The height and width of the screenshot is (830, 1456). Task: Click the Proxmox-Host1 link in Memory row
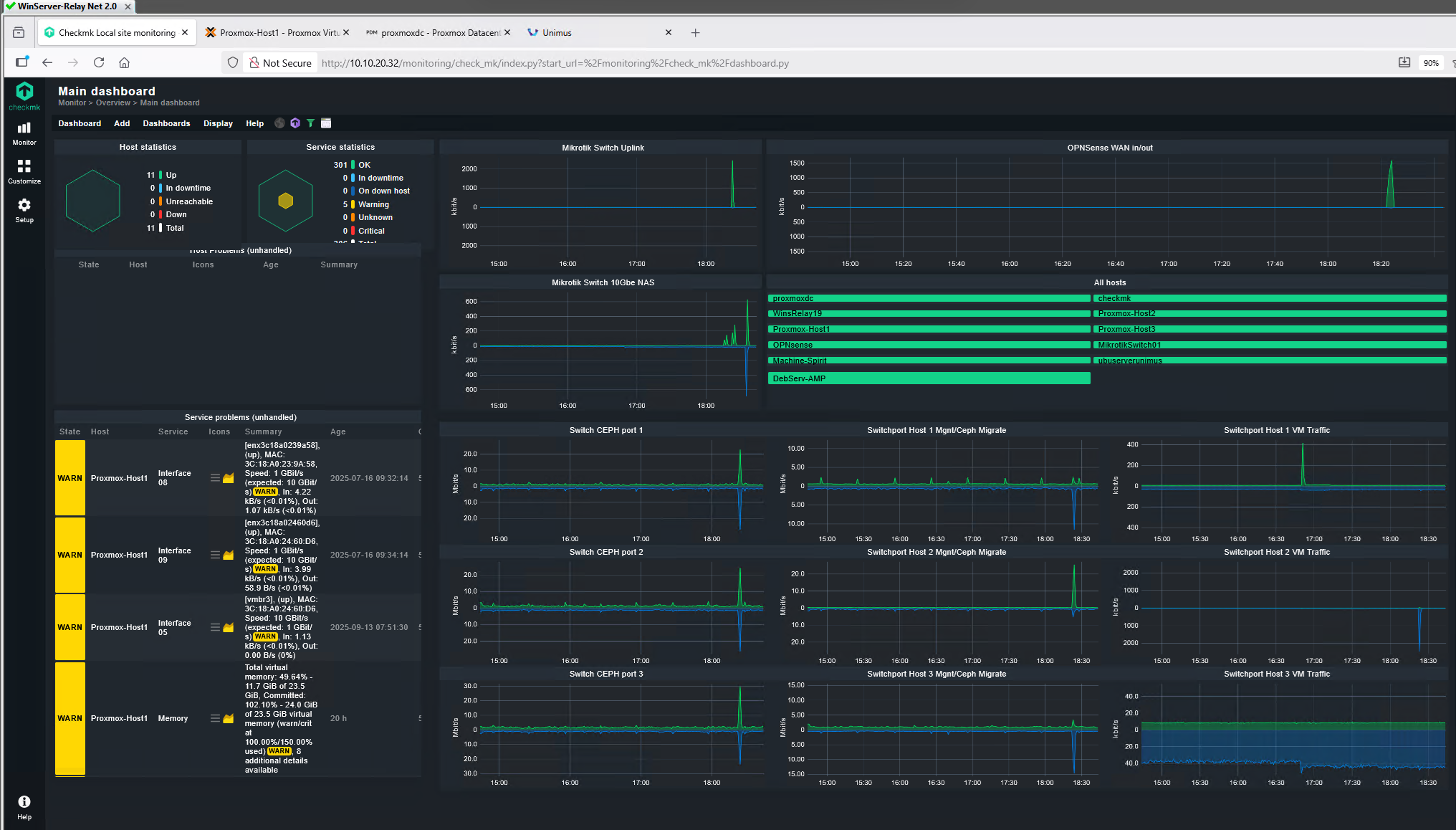[119, 718]
